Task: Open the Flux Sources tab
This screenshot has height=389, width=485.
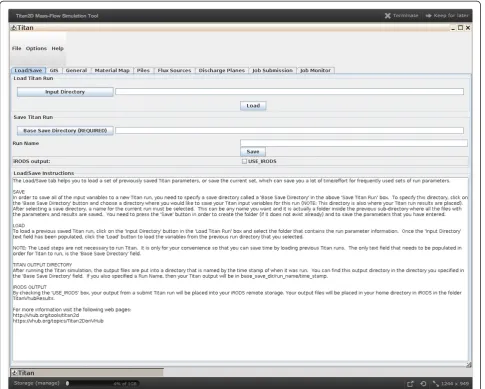Action: (x=174, y=70)
